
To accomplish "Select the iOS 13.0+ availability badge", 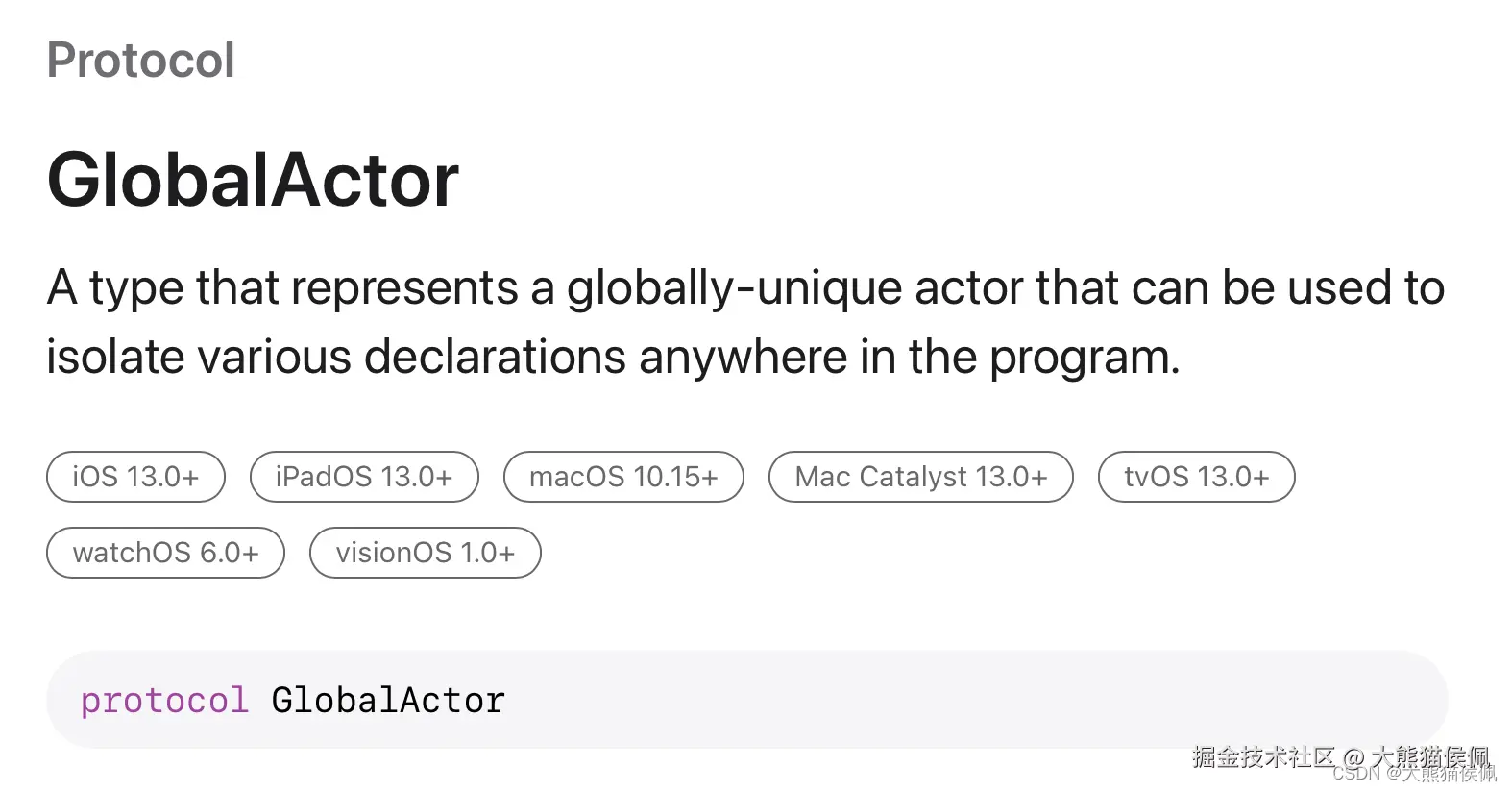I will click(135, 477).
